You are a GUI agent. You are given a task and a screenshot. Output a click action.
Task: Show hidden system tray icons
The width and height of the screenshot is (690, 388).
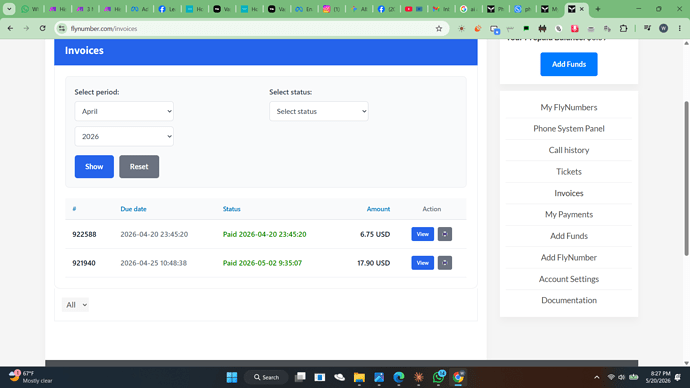coord(597,377)
